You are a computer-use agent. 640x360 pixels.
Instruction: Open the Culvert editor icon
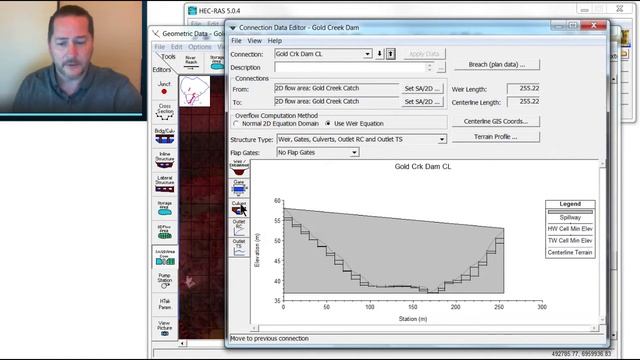pyautogui.click(x=239, y=208)
